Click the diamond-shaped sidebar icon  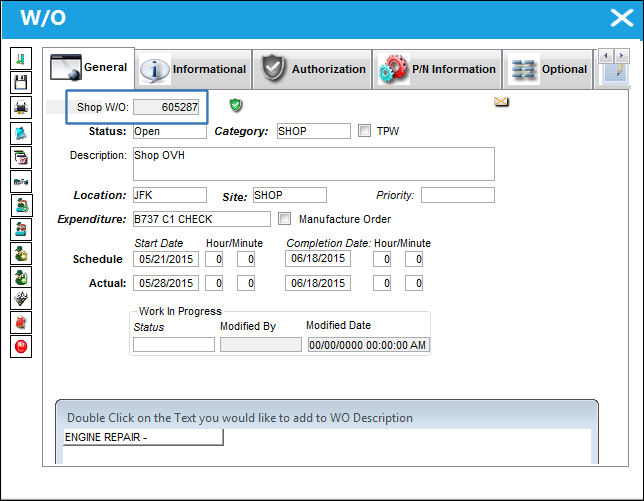tap(21, 299)
